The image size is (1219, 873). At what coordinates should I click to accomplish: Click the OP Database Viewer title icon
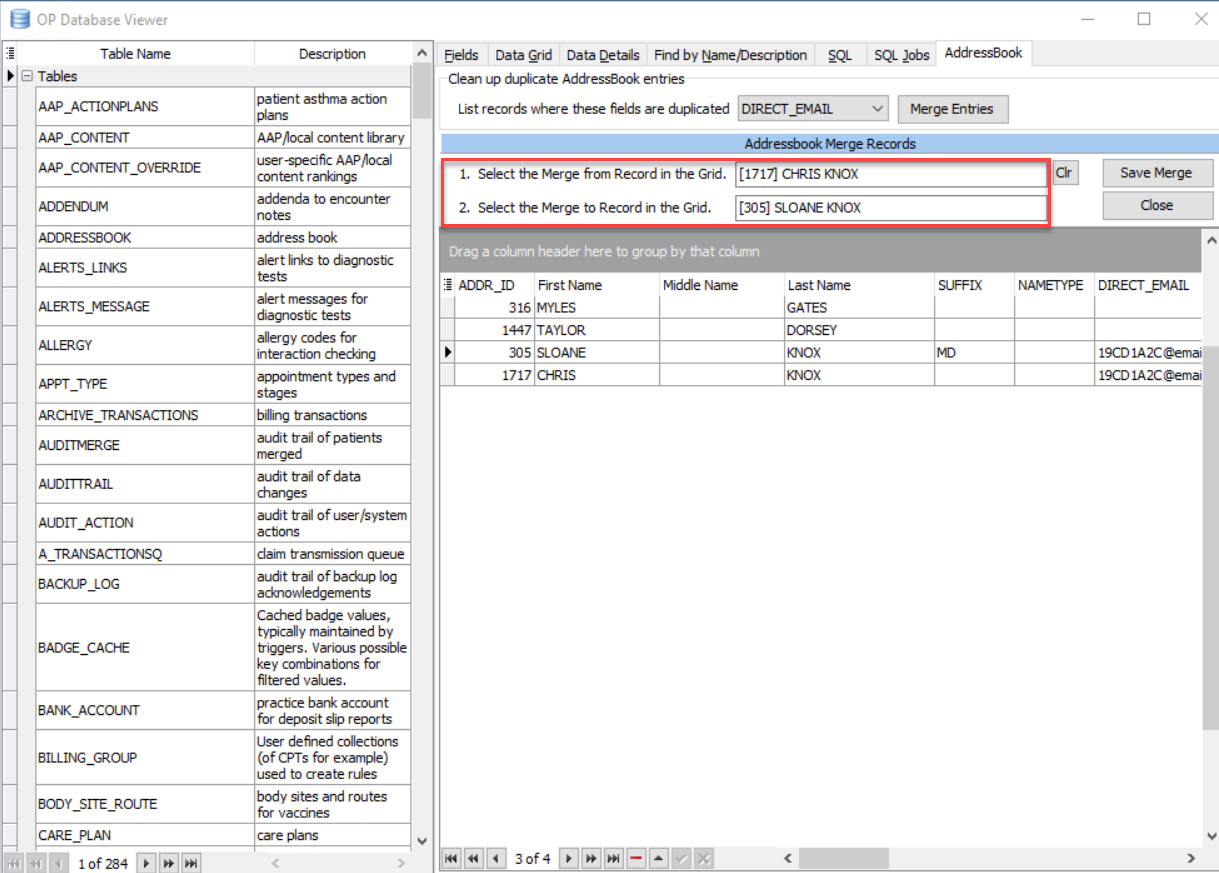(19, 19)
